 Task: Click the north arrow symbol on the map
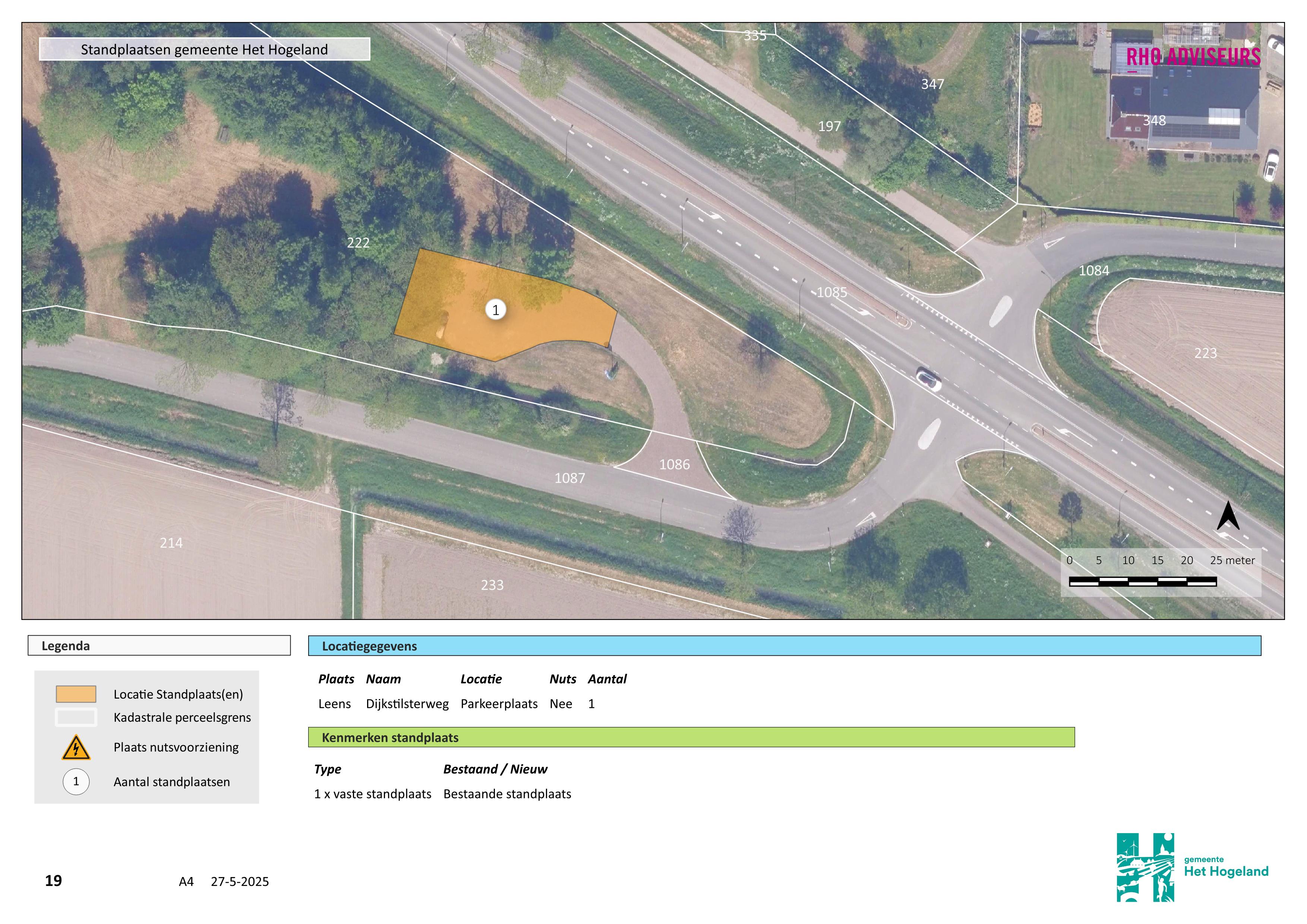coord(1228,516)
